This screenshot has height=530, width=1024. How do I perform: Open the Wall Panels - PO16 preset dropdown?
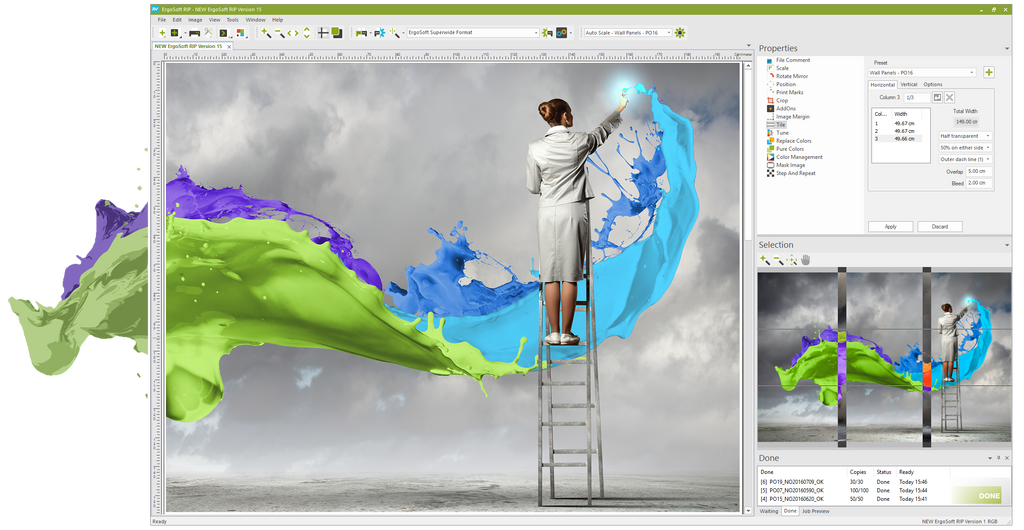click(x=922, y=72)
